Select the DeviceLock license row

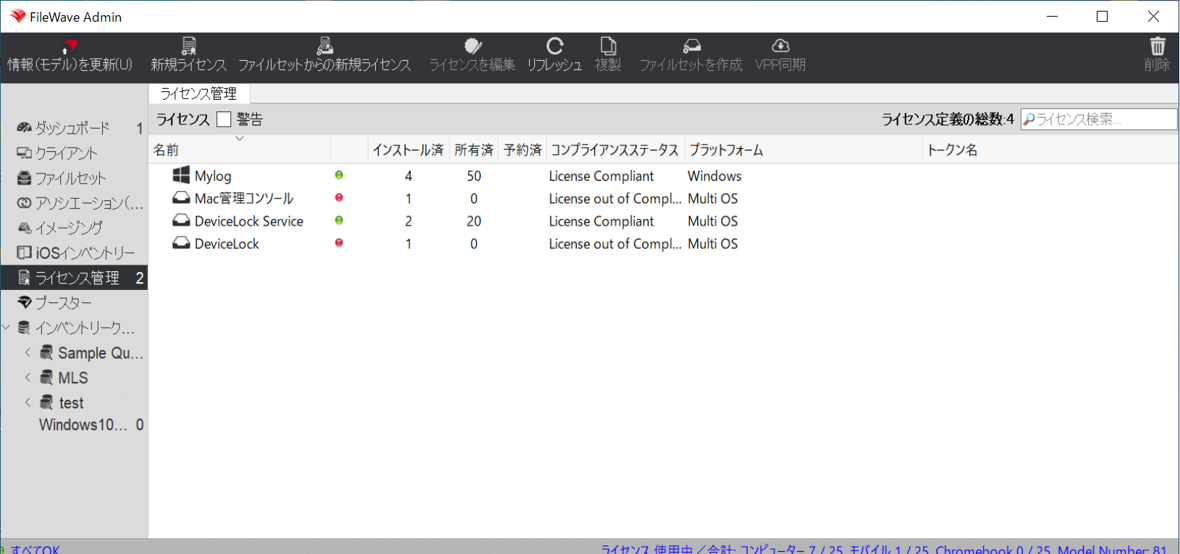pos(664,244)
